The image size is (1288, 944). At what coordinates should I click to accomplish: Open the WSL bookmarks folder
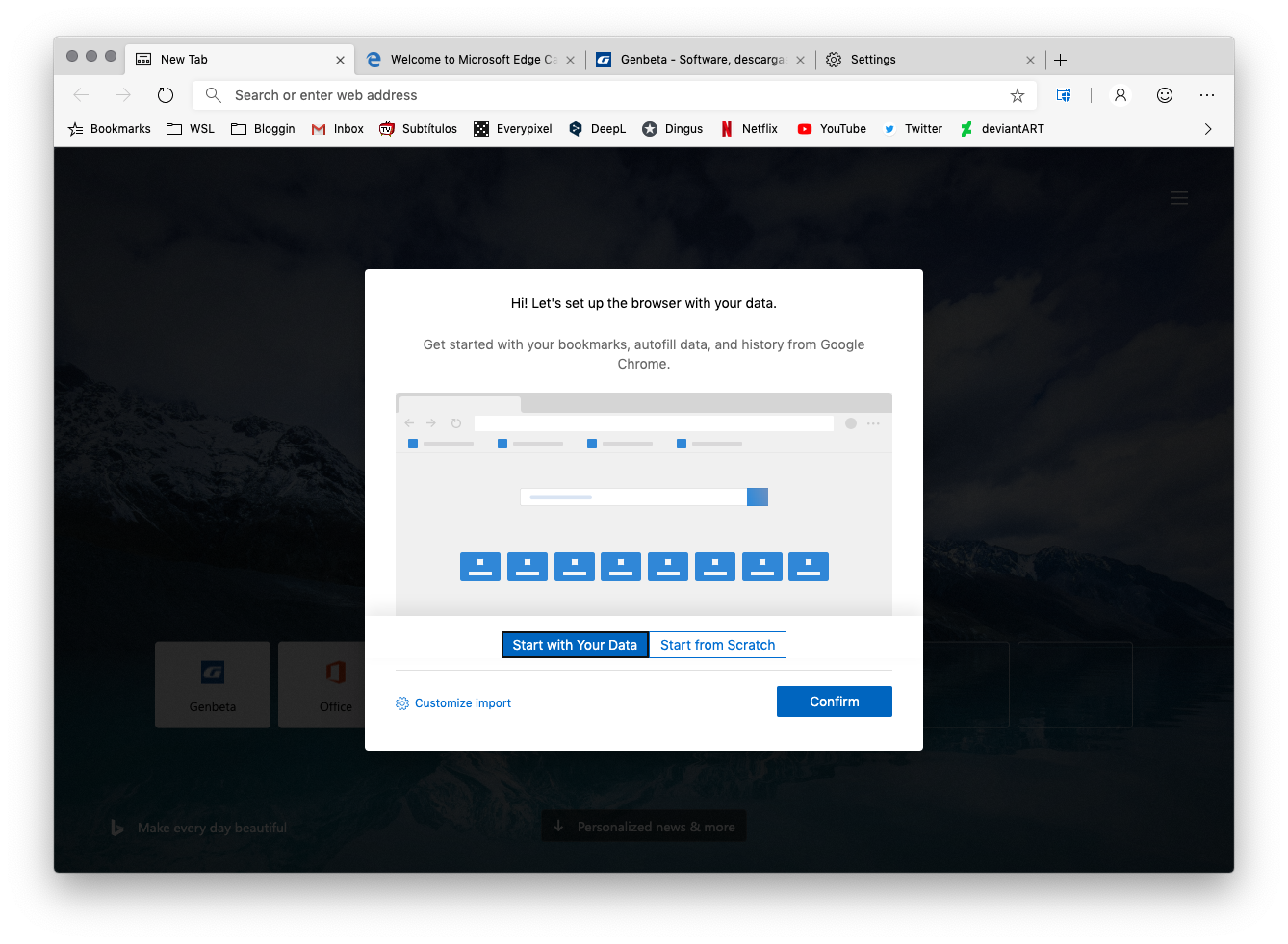click(x=191, y=129)
